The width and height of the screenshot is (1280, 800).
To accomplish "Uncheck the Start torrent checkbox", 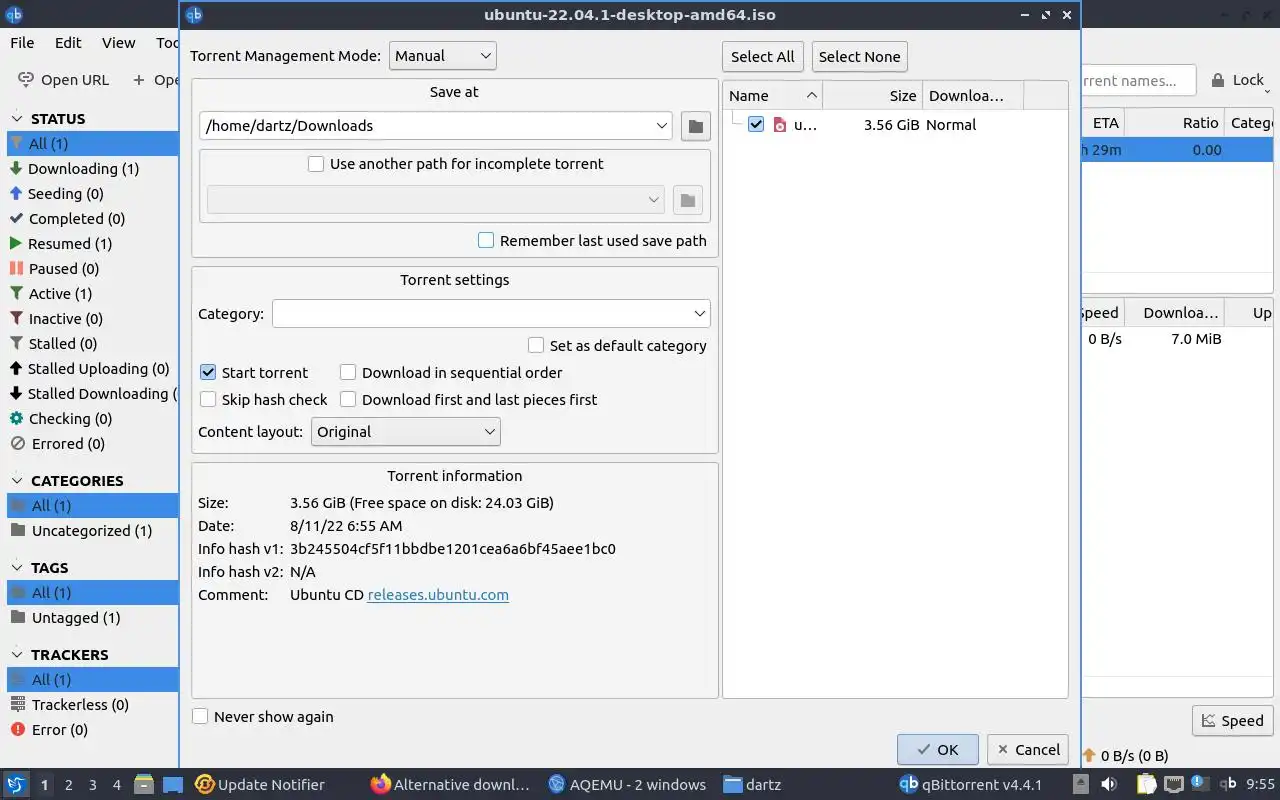I will click(208, 372).
